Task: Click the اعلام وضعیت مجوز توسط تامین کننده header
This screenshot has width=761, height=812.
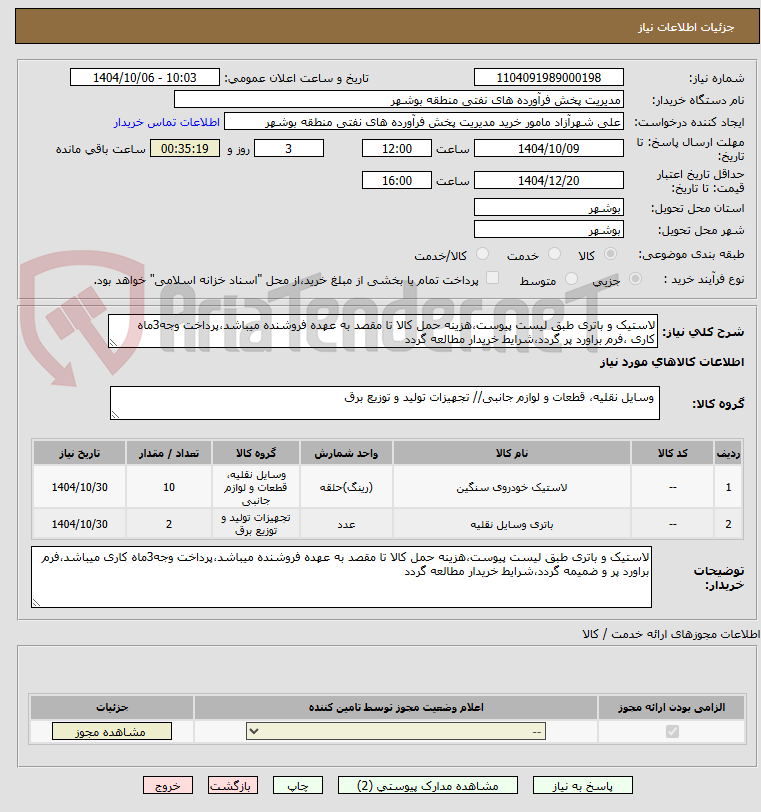Action: 396,707
